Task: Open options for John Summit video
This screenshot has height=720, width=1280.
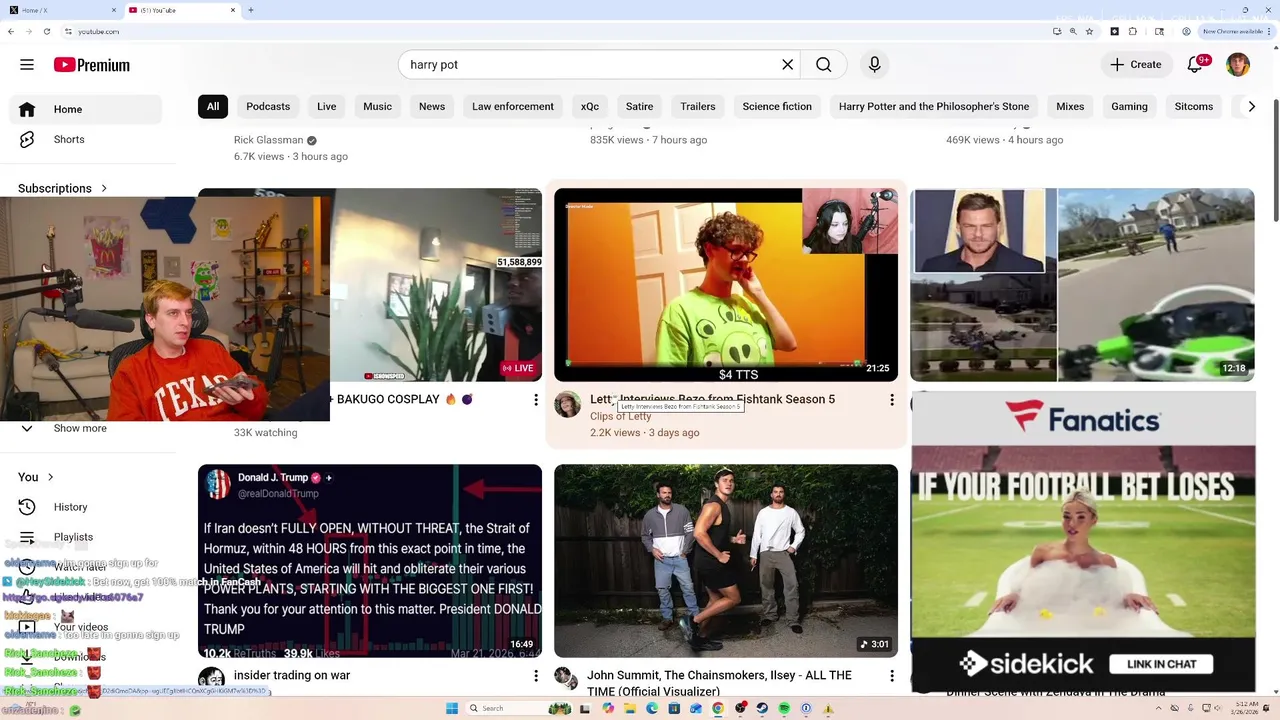Action: coord(892,676)
